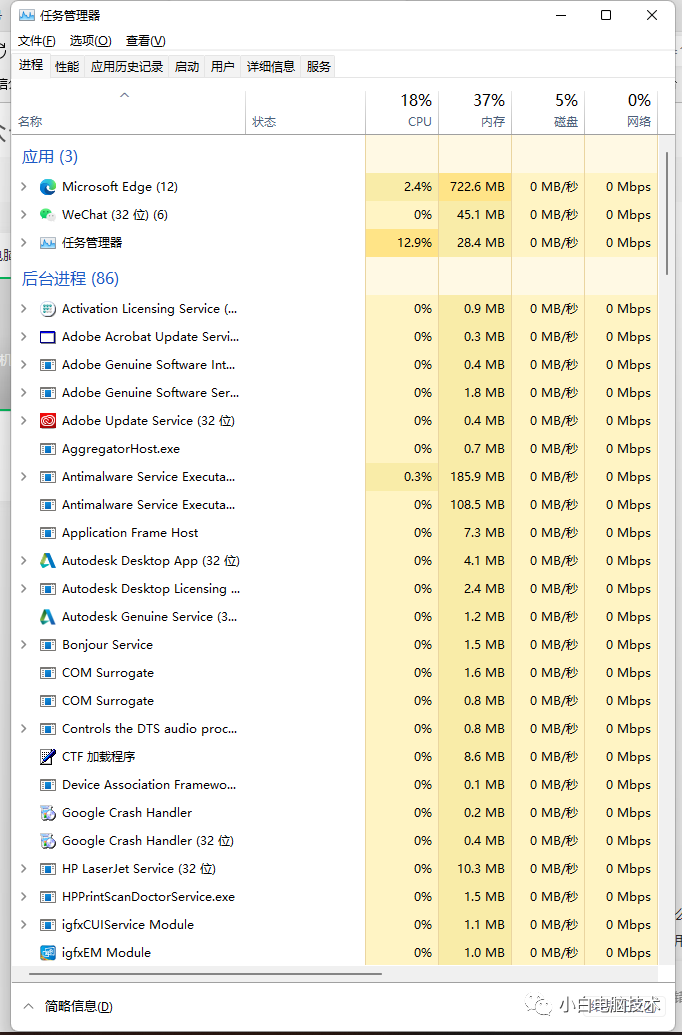The width and height of the screenshot is (682, 1035).
Task: Sort by the 内存 column header
Action: coord(475,111)
